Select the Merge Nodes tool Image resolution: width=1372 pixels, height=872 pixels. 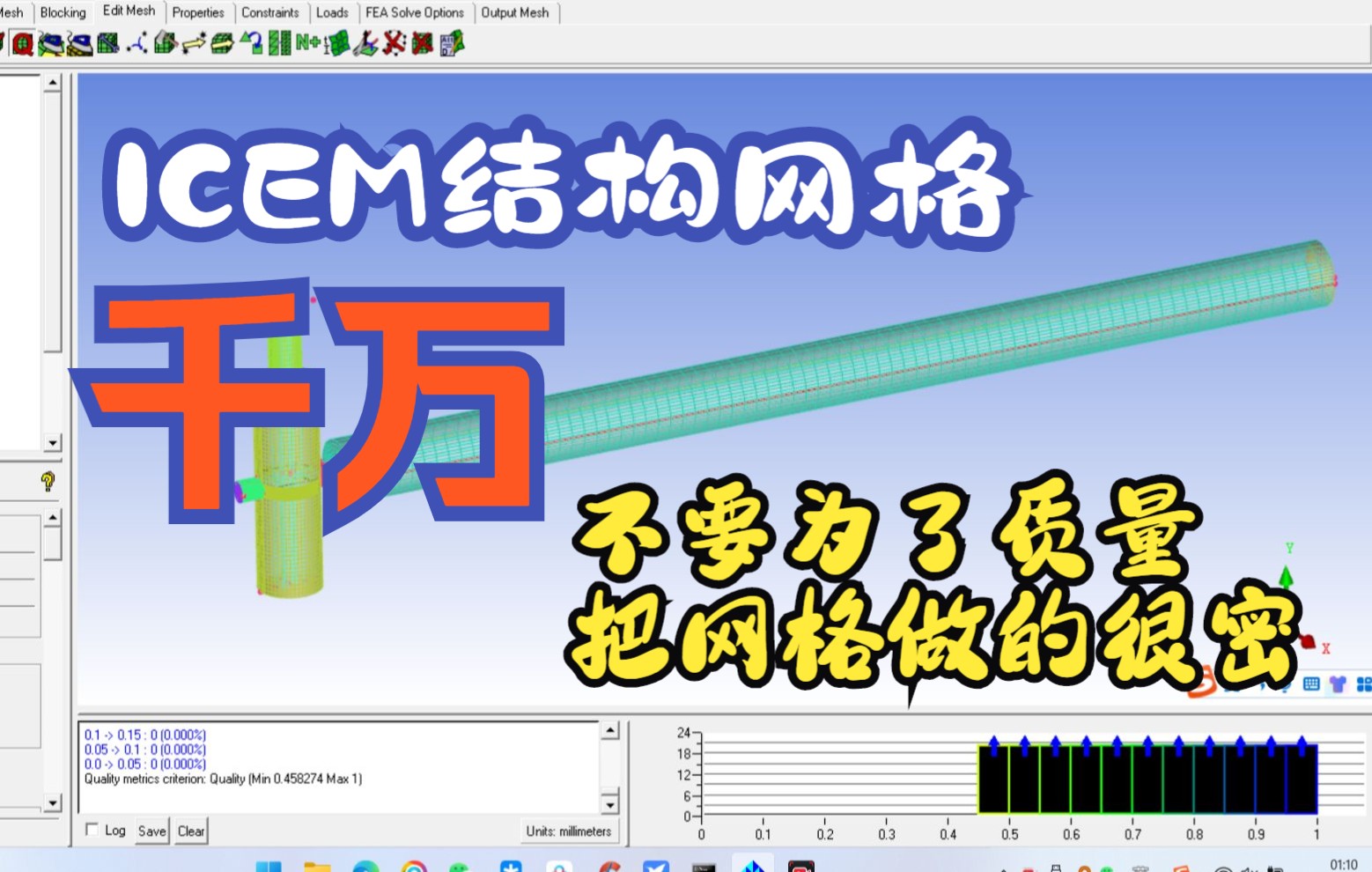tap(136, 43)
